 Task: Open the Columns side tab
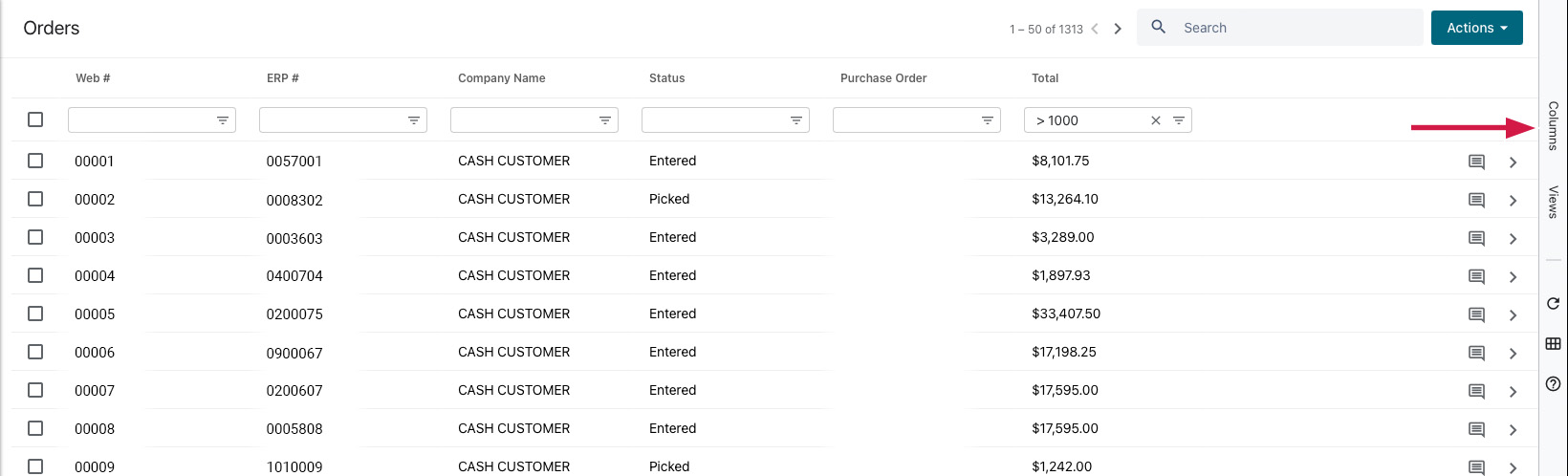tap(1553, 126)
